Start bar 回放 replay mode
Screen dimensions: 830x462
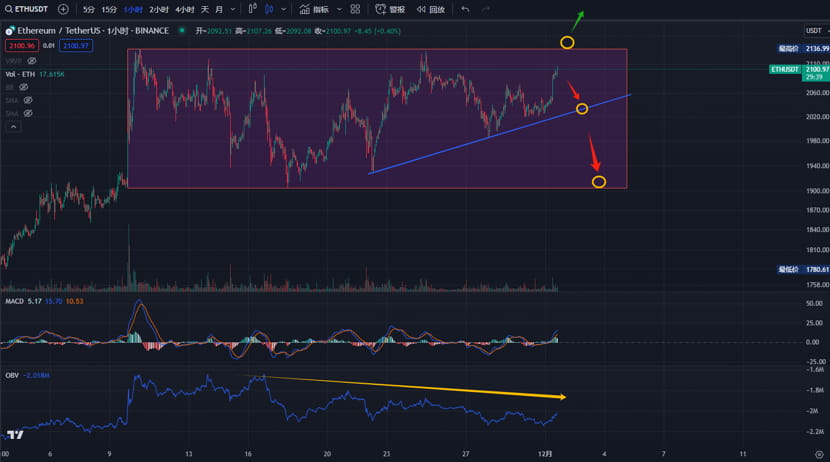[x=431, y=10]
